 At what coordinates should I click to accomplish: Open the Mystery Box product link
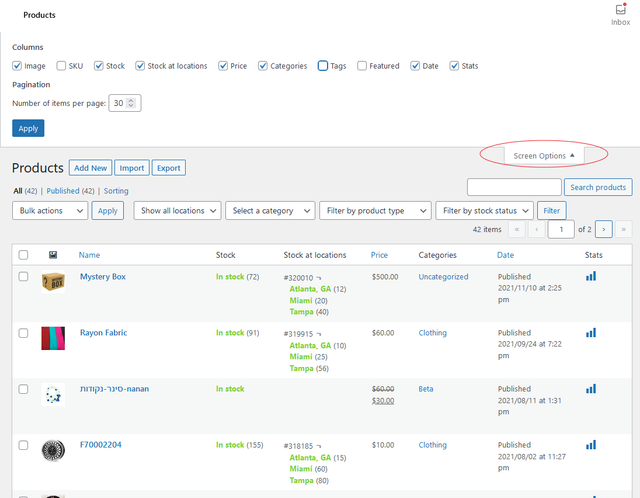click(x=103, y=277)
